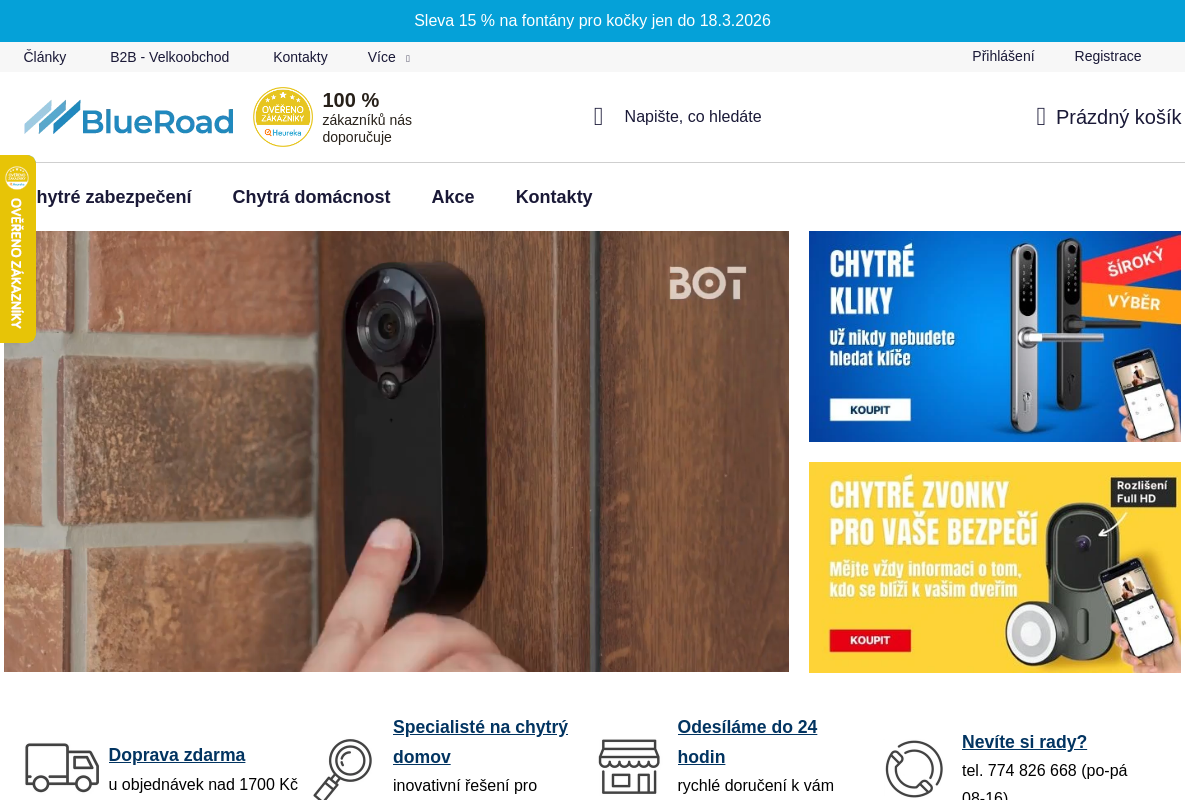Image resolution: width=1200 pixels, height=800 pixels.
Task: Click Koupit on Chytré kliky banner
Action: pyautogui.click(x=870, y=409)
